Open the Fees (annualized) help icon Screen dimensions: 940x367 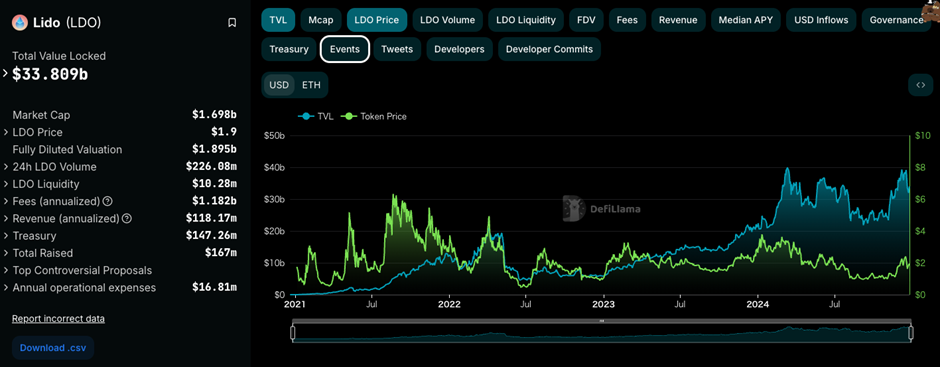(107, 201)
